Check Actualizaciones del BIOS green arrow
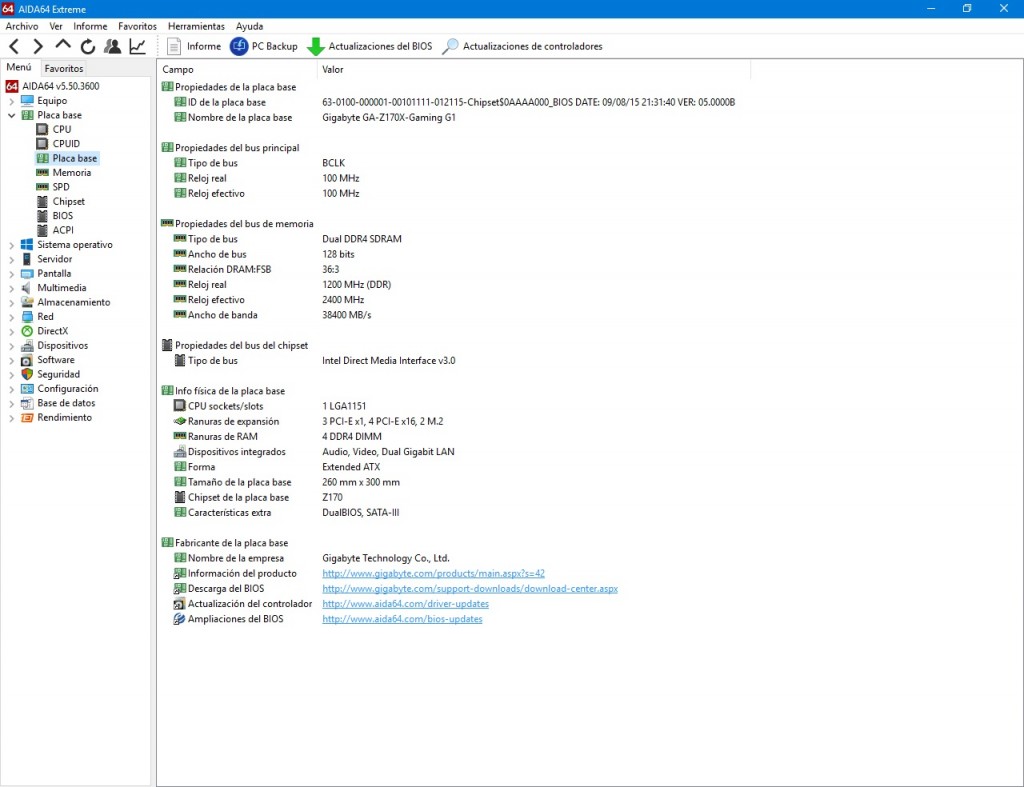Screen dimensions: 1024x787 370,46
